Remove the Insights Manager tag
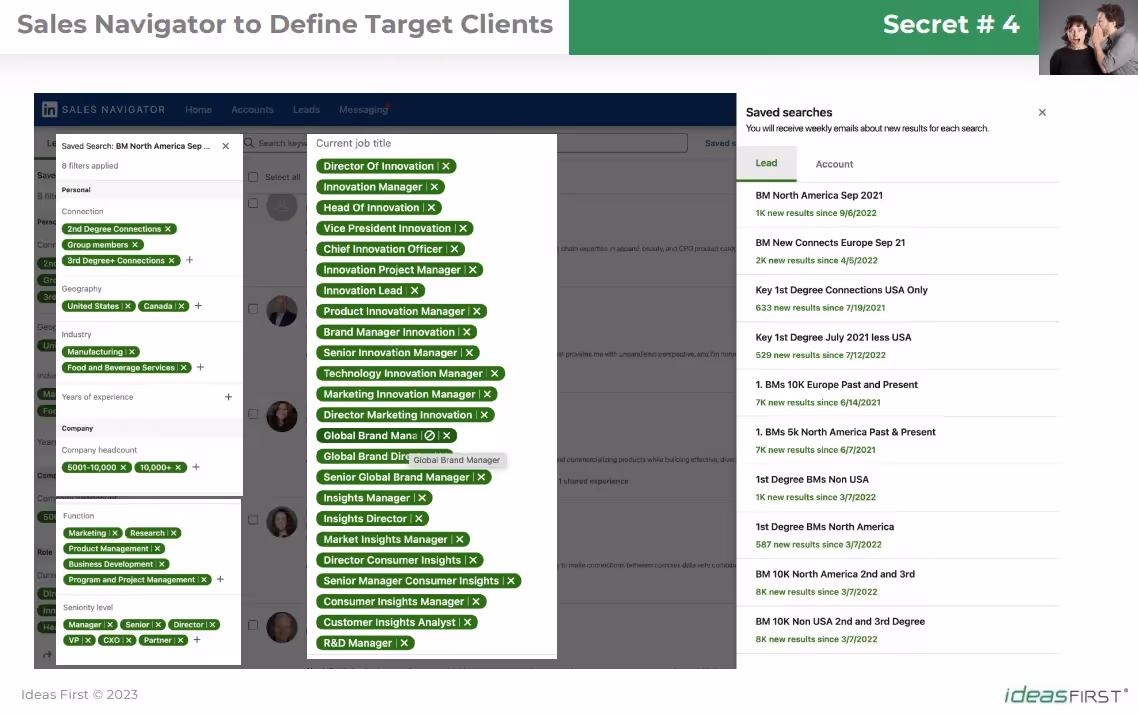The width and height of the screenshot is (1138, 715). coord(422,498)
